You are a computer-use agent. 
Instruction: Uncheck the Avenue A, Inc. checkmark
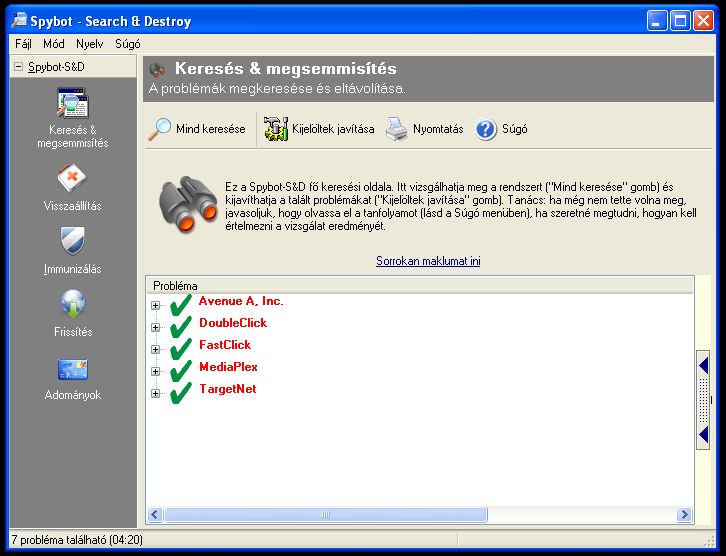pyautogui.click(x=181, y=305)
